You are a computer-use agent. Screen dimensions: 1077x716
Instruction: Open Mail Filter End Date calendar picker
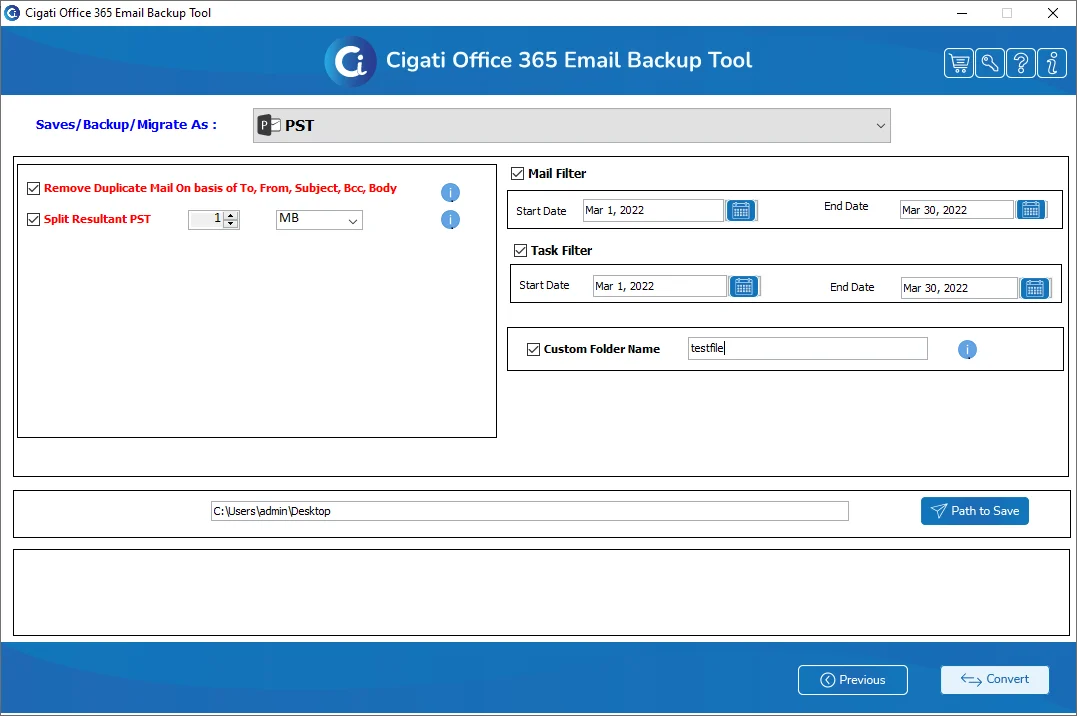point(1031,210)
